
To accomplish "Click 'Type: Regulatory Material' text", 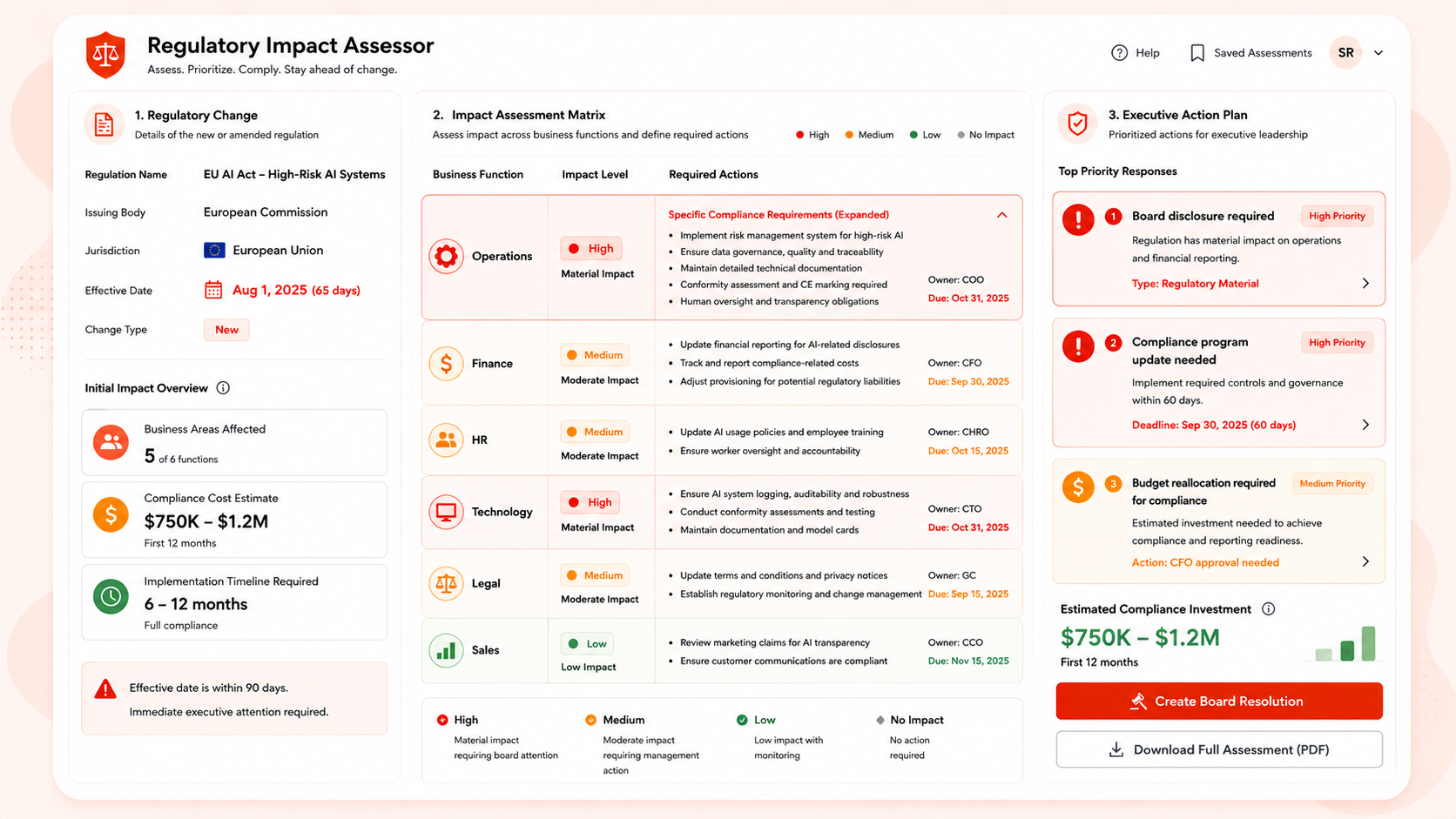I will point(1195,284).
